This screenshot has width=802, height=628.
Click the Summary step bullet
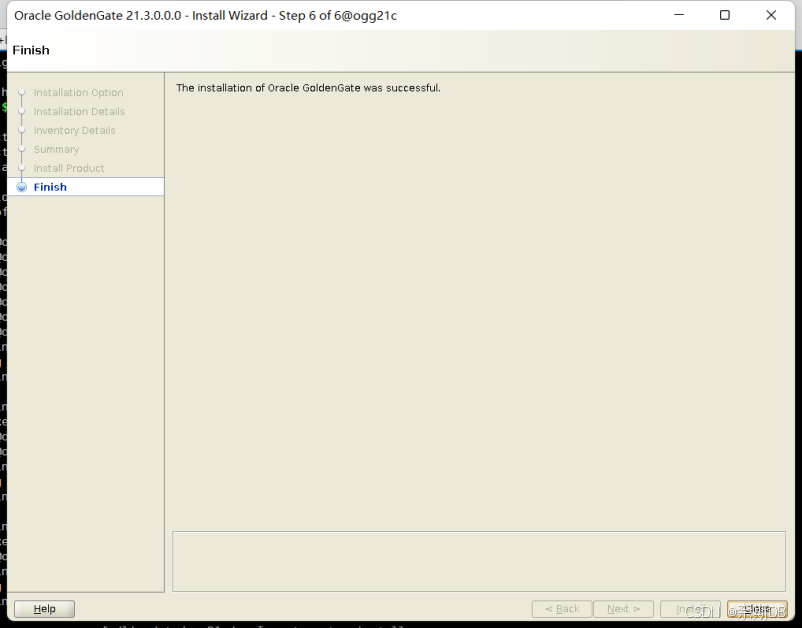click(21, 149)
